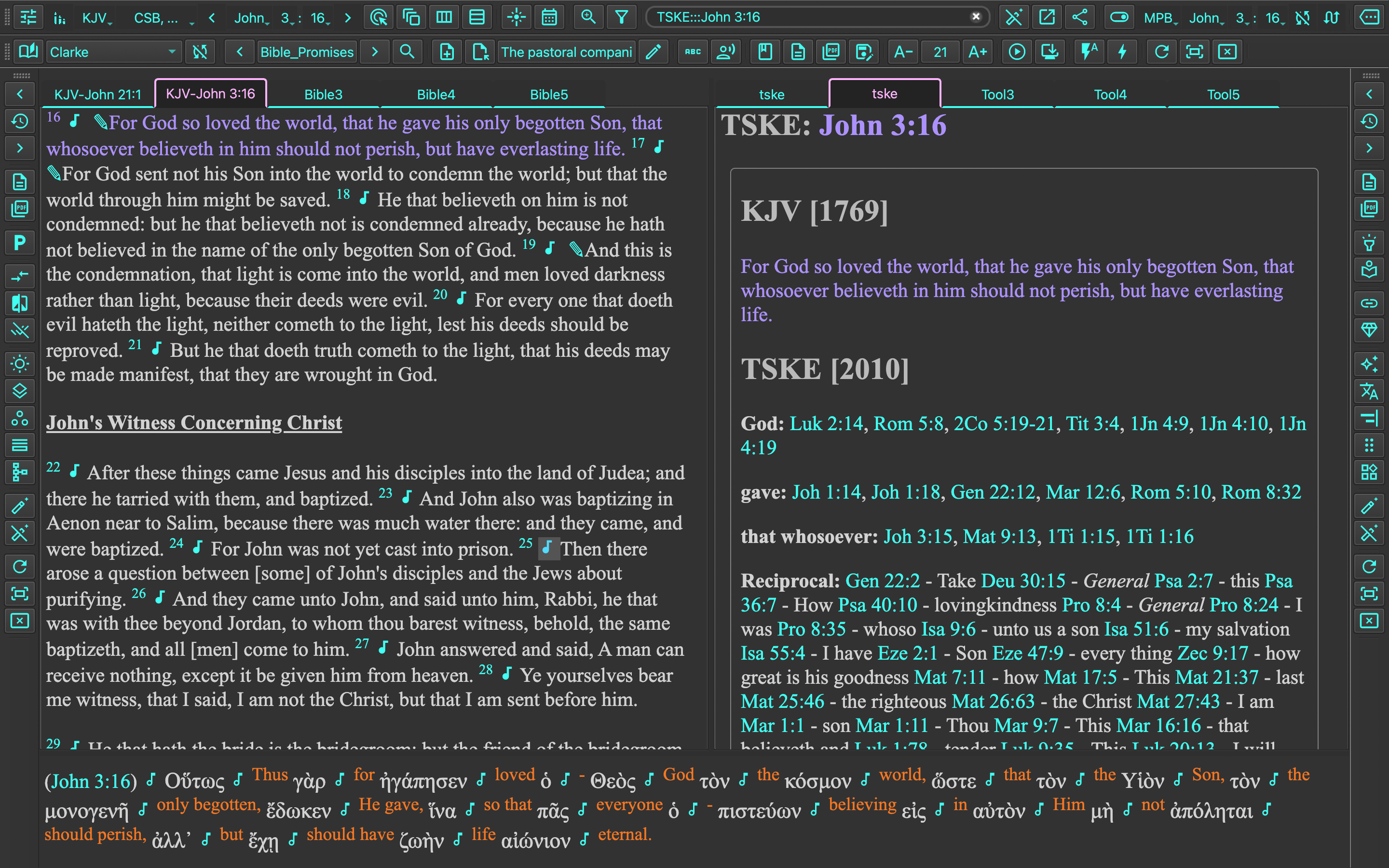Open the calendar reading plan icon
This screenshot has height=868, width=1389.
(549, 17)
